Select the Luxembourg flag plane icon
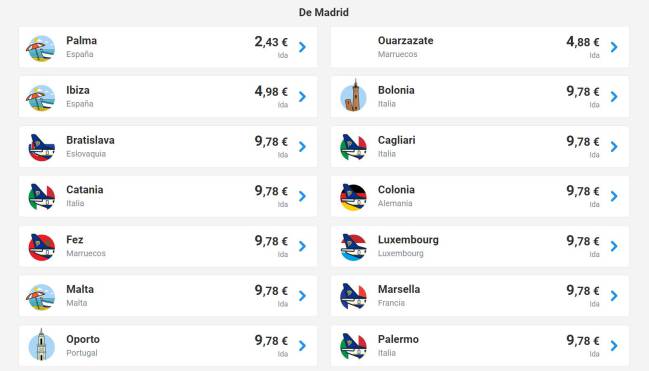 tap(353, 247)
